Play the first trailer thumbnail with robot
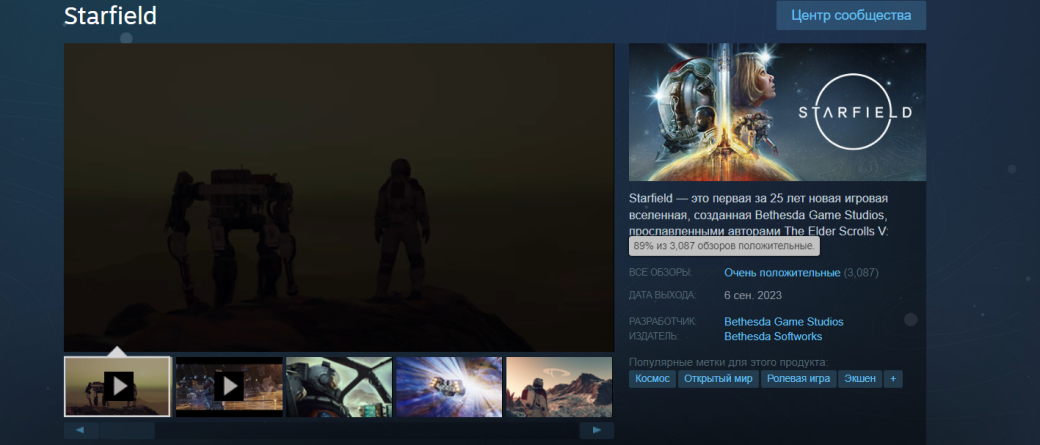This screenshot has width=1040, height=445. pyautogui.click(x=117, y=387)
